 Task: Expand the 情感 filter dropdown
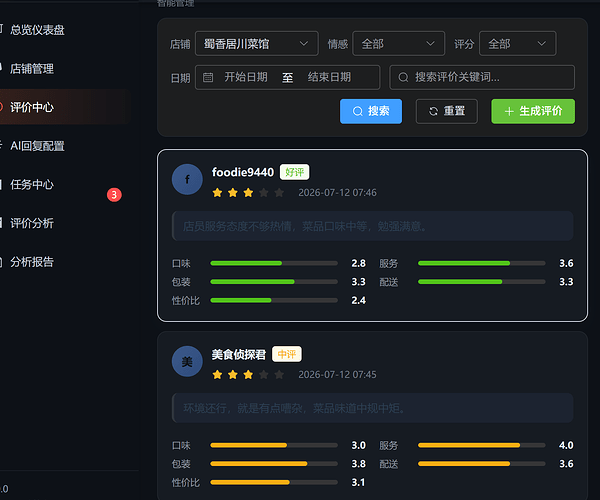click(398, 44)
